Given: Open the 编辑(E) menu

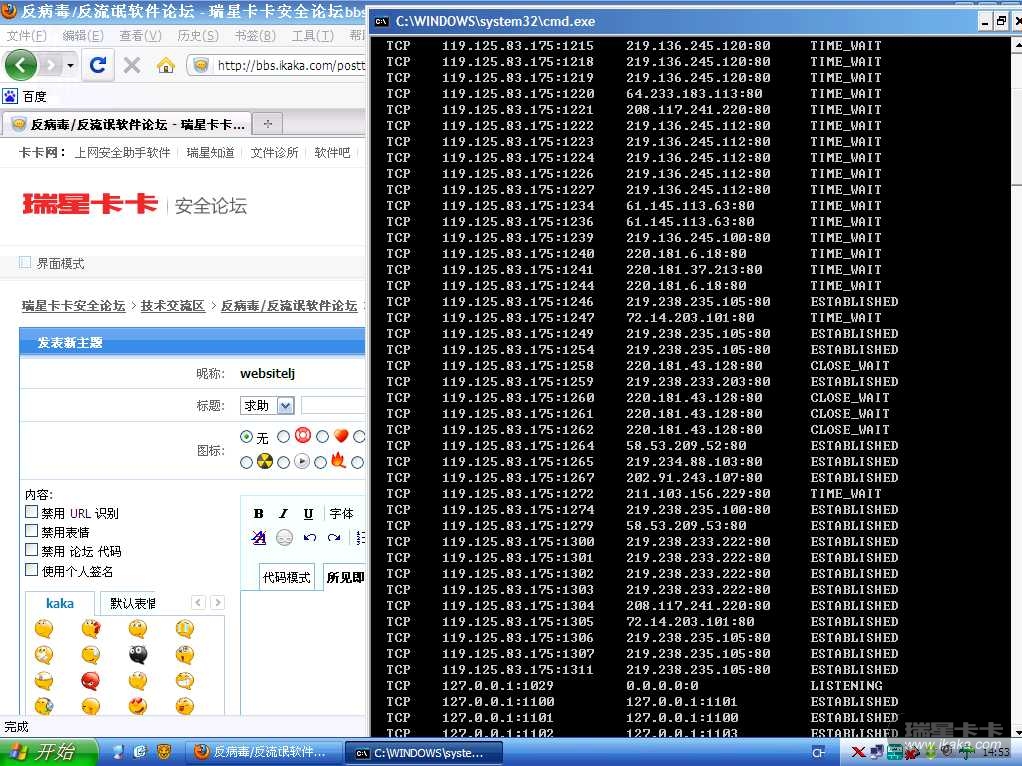Looking at the screenshot, I should [83, 35].
